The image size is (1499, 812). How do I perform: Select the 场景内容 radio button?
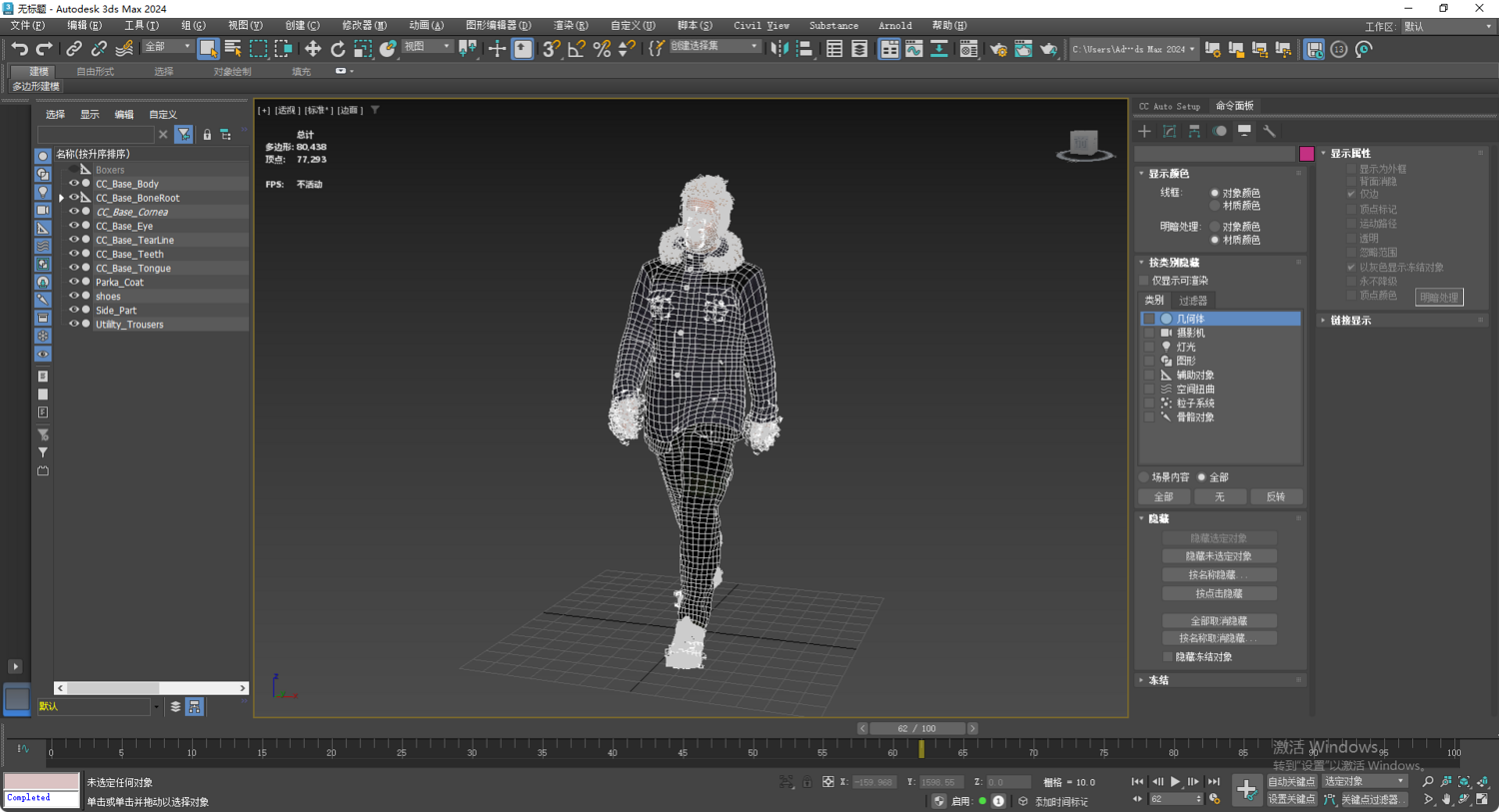[1144, 477]
